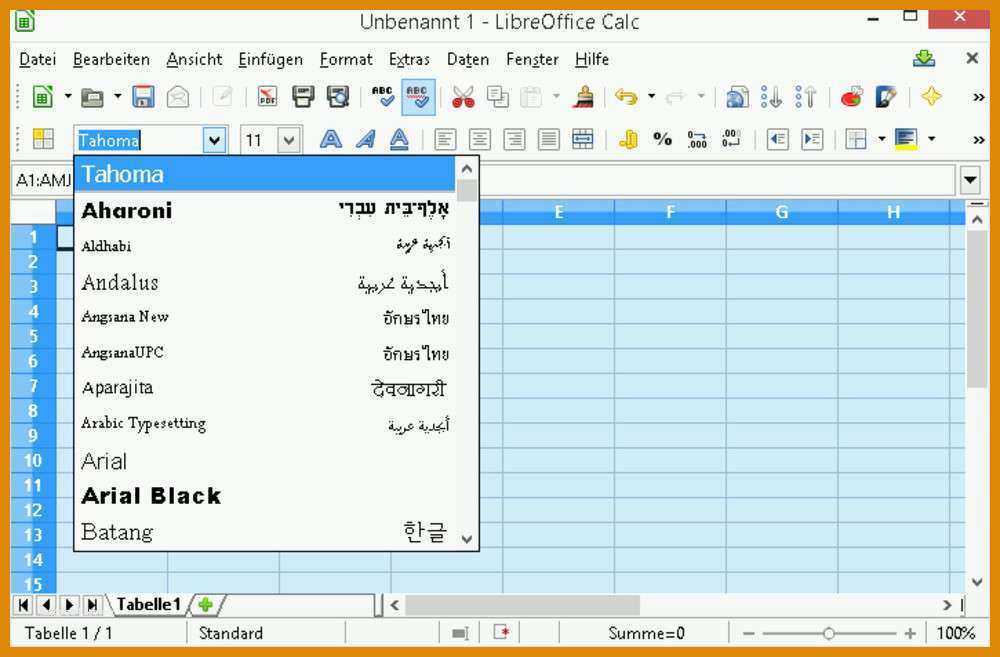Increase cell indent
1000x657 pixels.
click(812, 139)
